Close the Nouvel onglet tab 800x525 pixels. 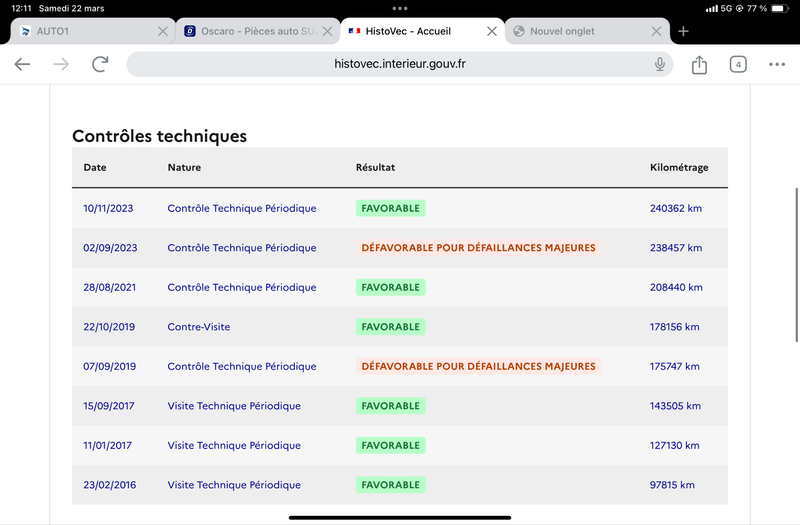tap(657, 31)
